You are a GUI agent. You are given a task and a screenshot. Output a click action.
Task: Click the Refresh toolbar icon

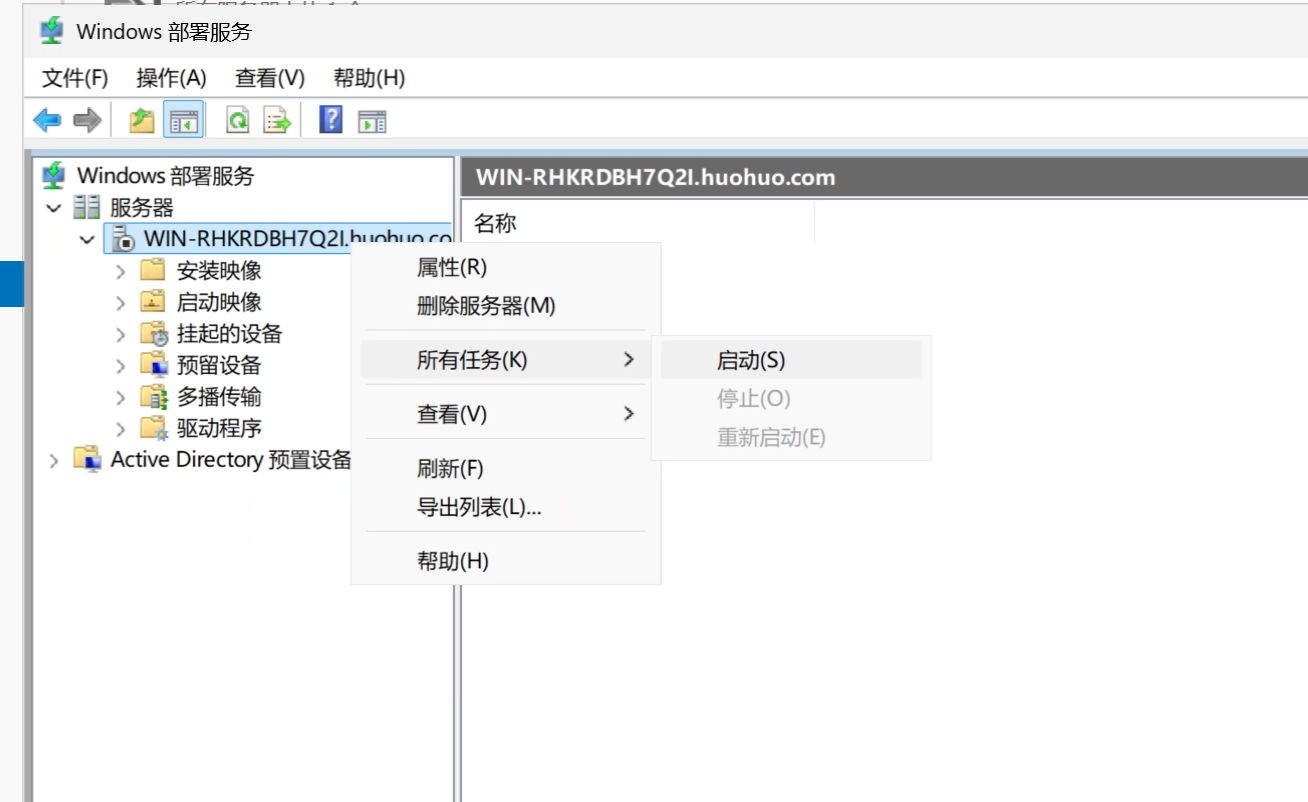tap(238, 121)
